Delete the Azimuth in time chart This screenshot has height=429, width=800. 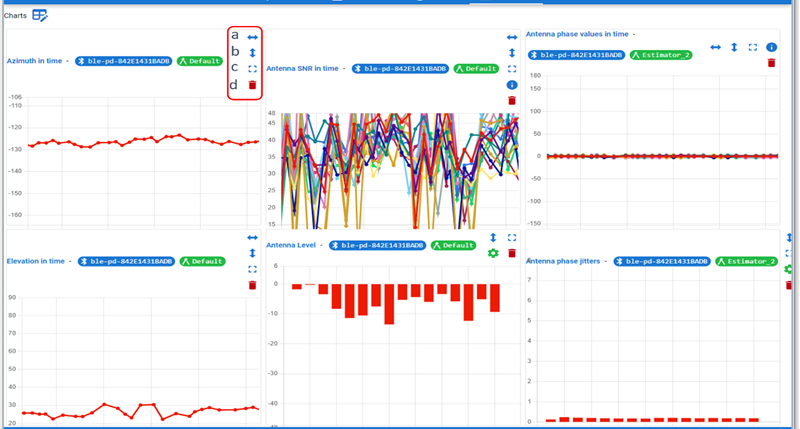click(x=253, y=85)
